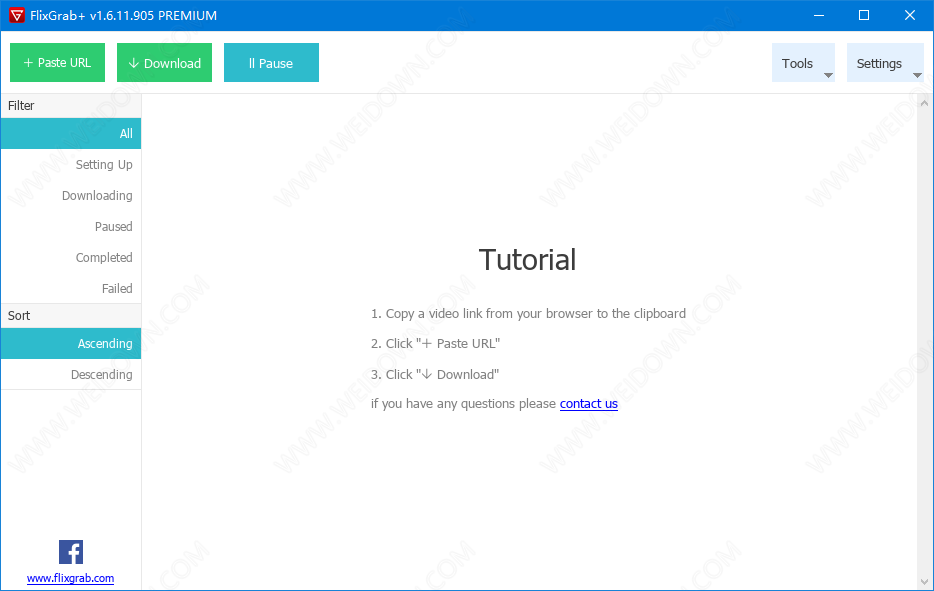Start downloads with the Download button

point(164,63)
